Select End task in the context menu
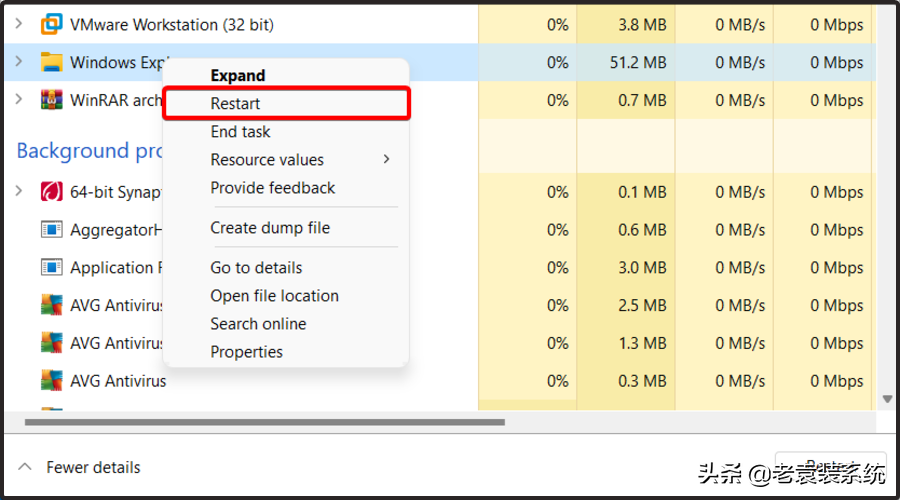The image size is (900, 500). pyautogui.click(x=240, y=131)
